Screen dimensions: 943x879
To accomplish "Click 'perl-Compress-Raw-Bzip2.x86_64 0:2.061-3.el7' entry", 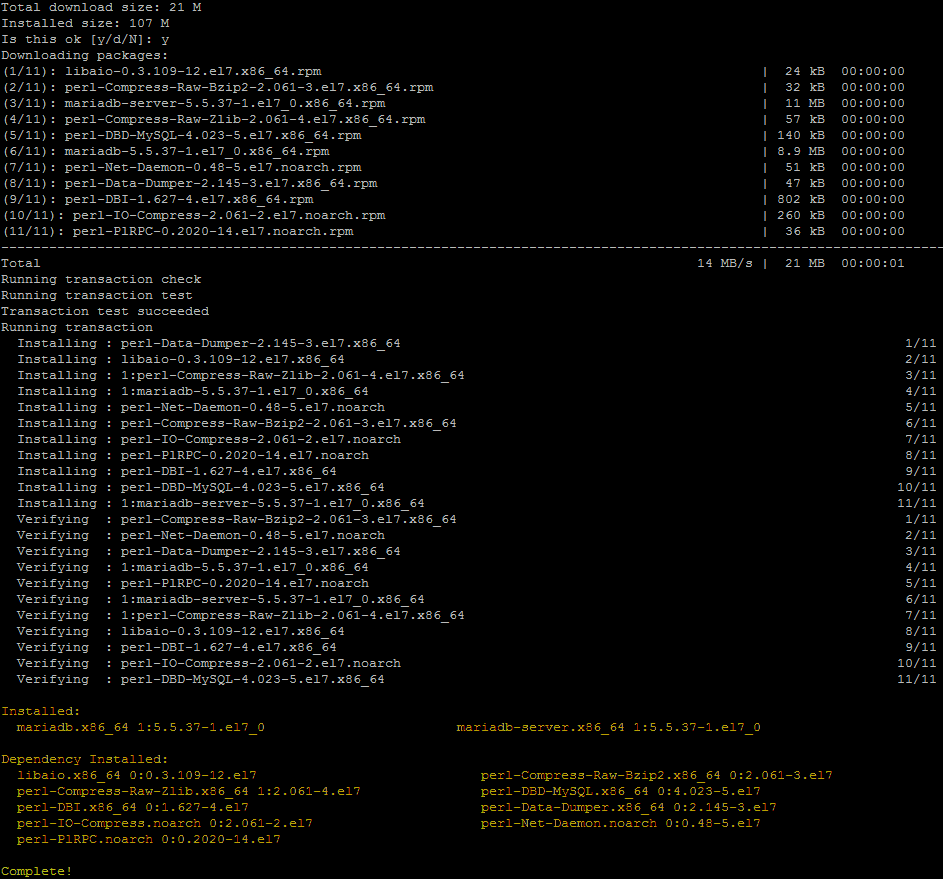I will pos(657,776).
